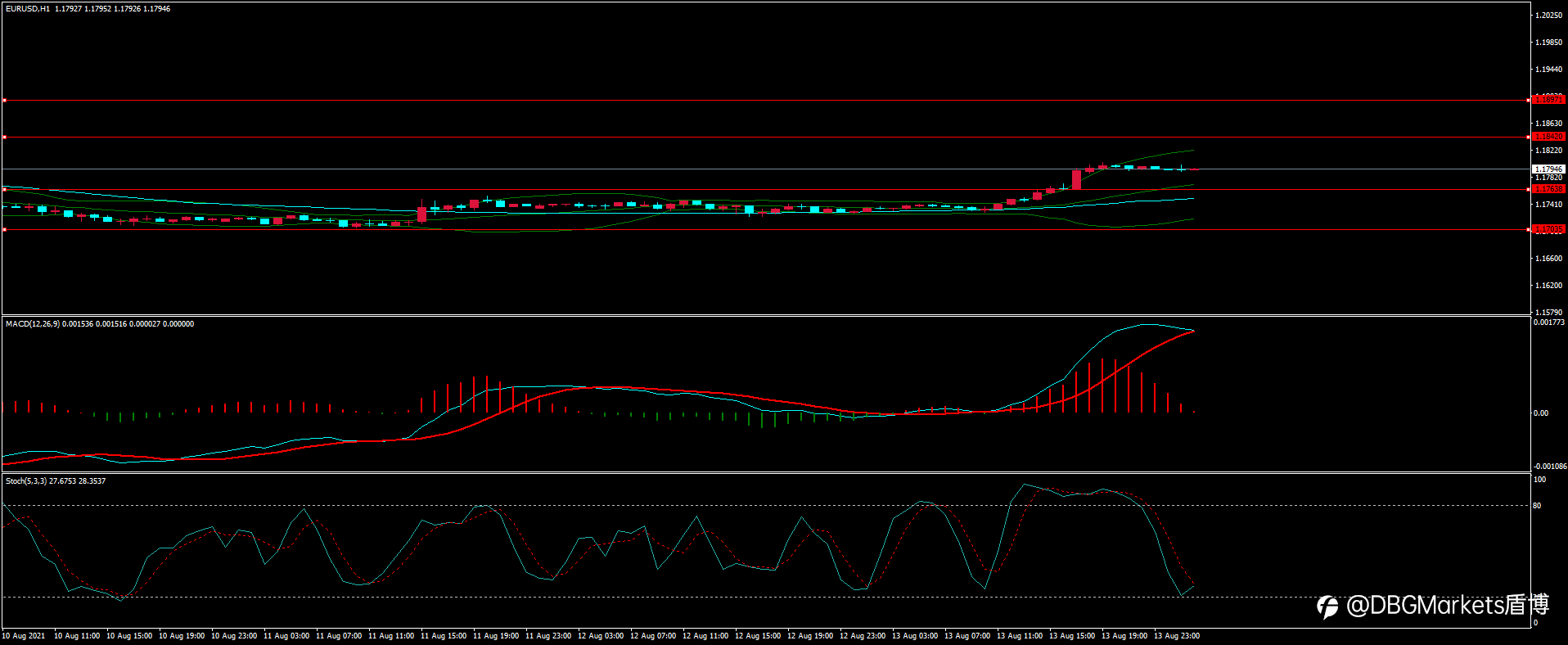Click the MACD 0.00 zero level label

[x=1540, y=413]
